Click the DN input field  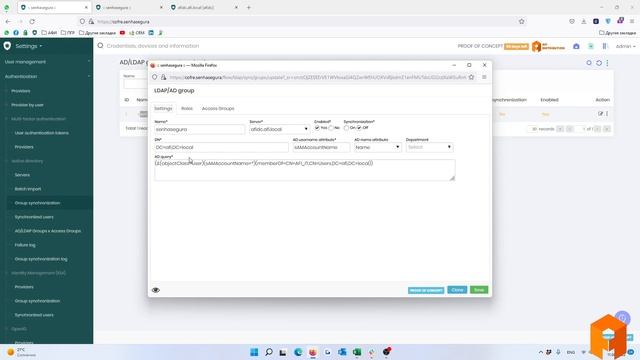[221, 147]
